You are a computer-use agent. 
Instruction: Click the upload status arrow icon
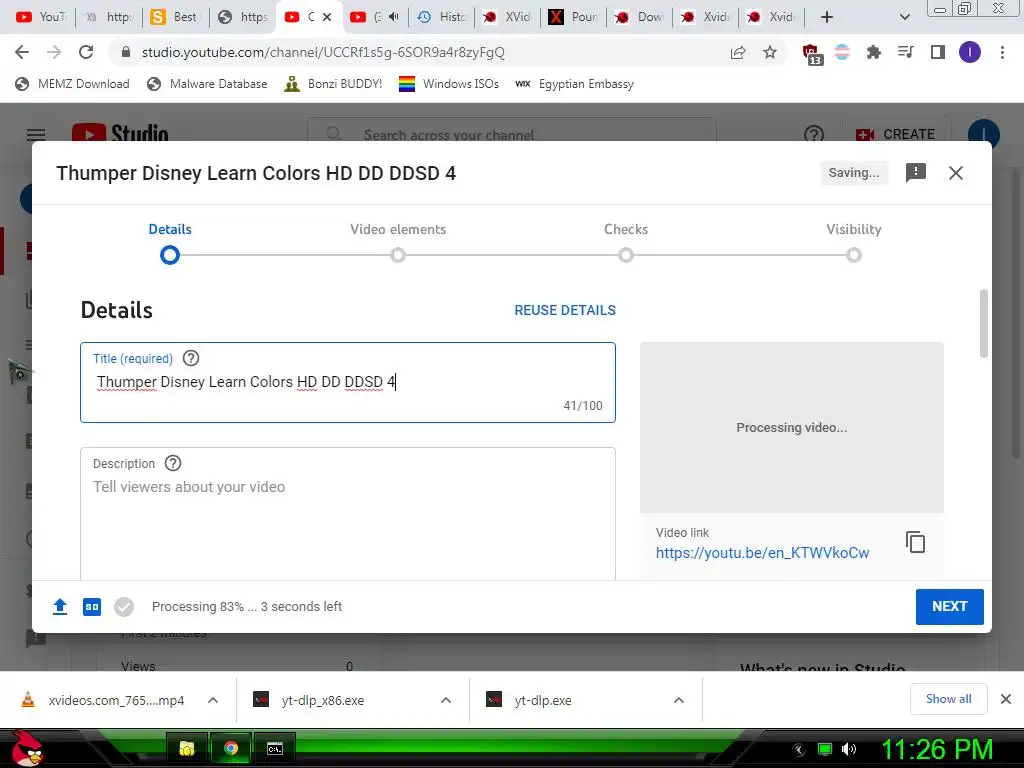click(x=60, y=607)
